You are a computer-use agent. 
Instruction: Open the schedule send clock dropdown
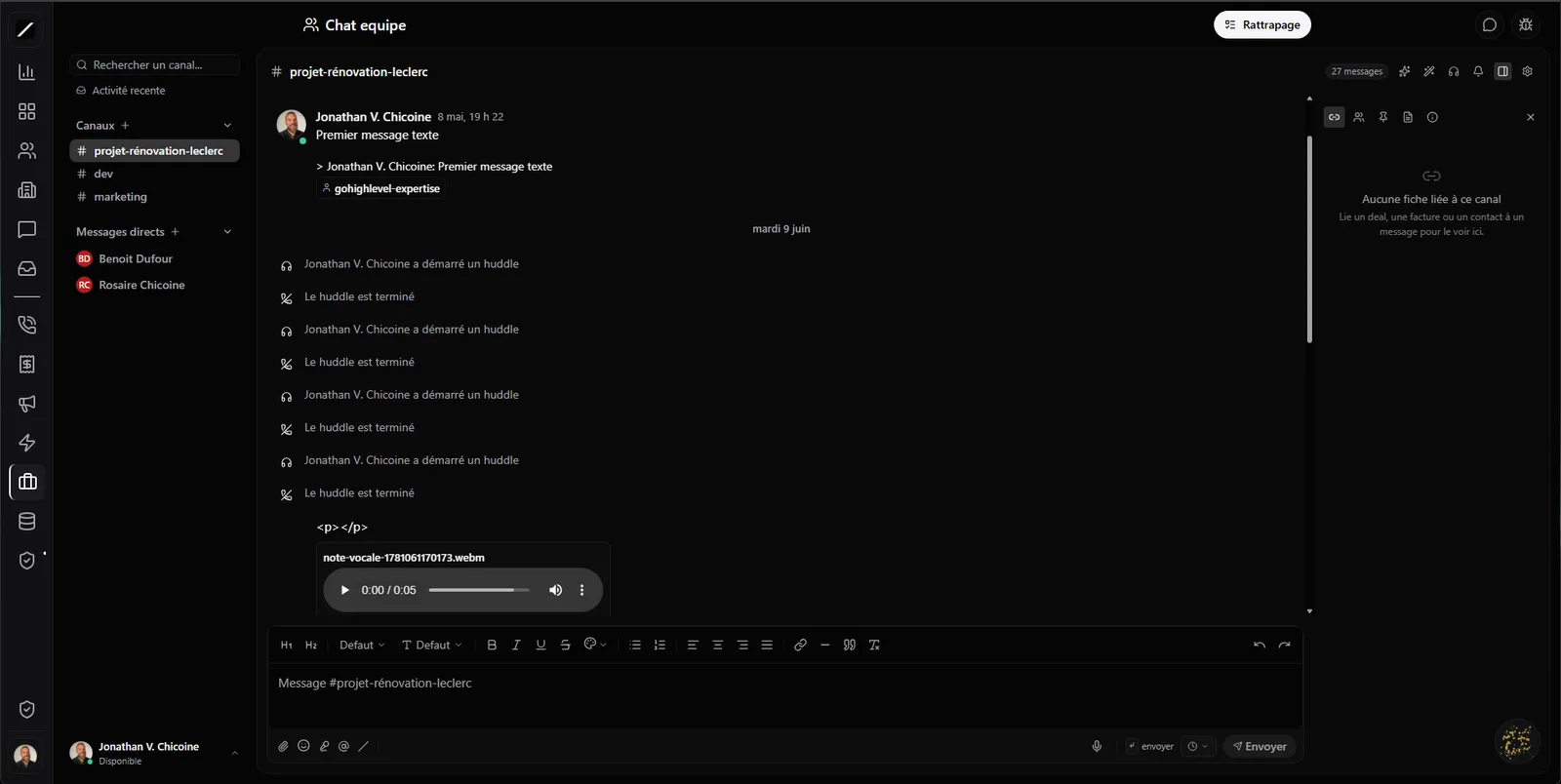coord(1198,746)
